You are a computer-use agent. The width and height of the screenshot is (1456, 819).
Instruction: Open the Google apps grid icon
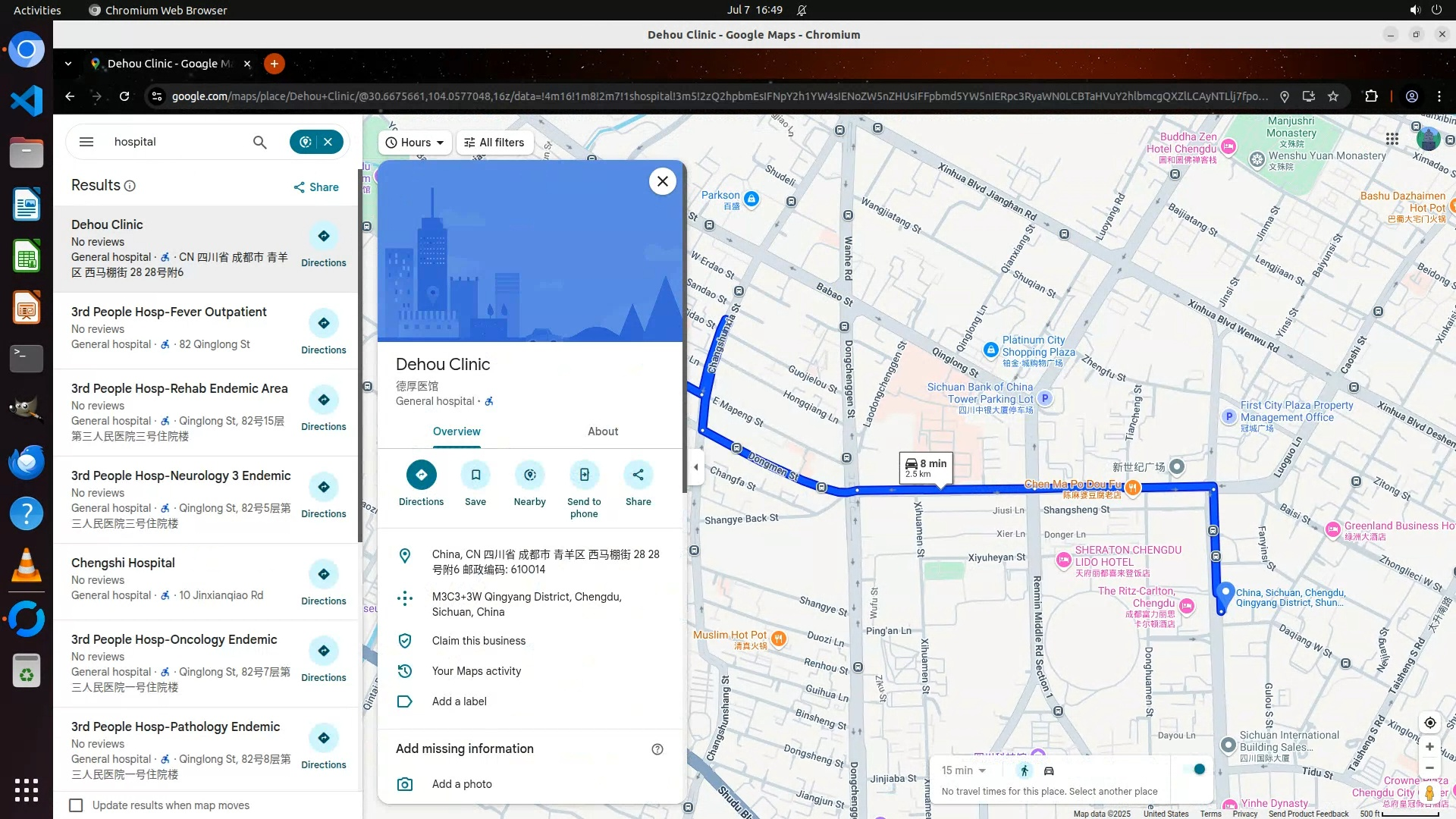(1392, 139)
